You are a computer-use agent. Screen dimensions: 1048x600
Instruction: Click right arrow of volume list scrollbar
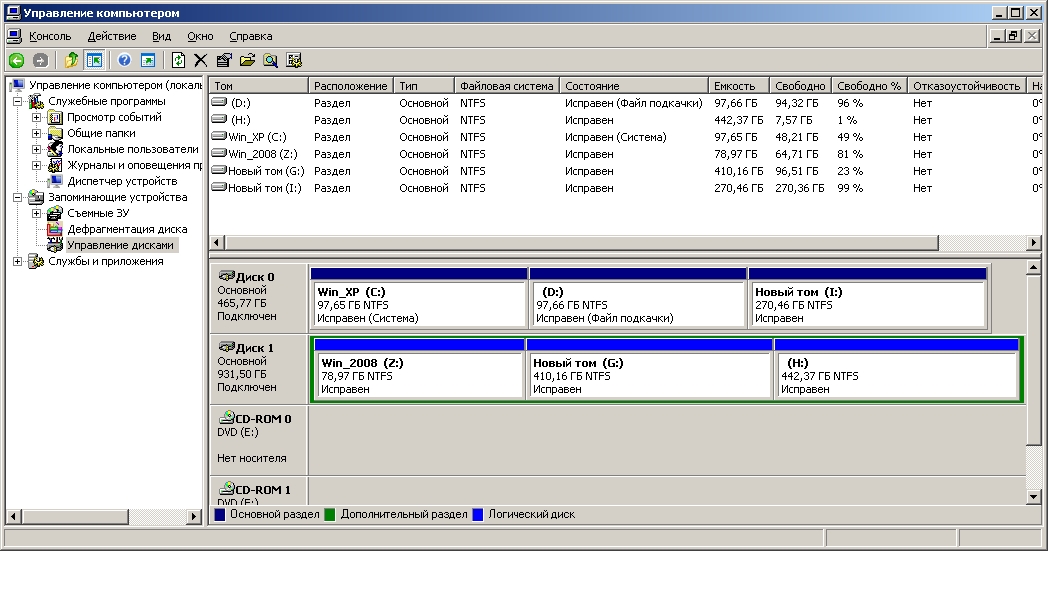[x=1035, y=243]
